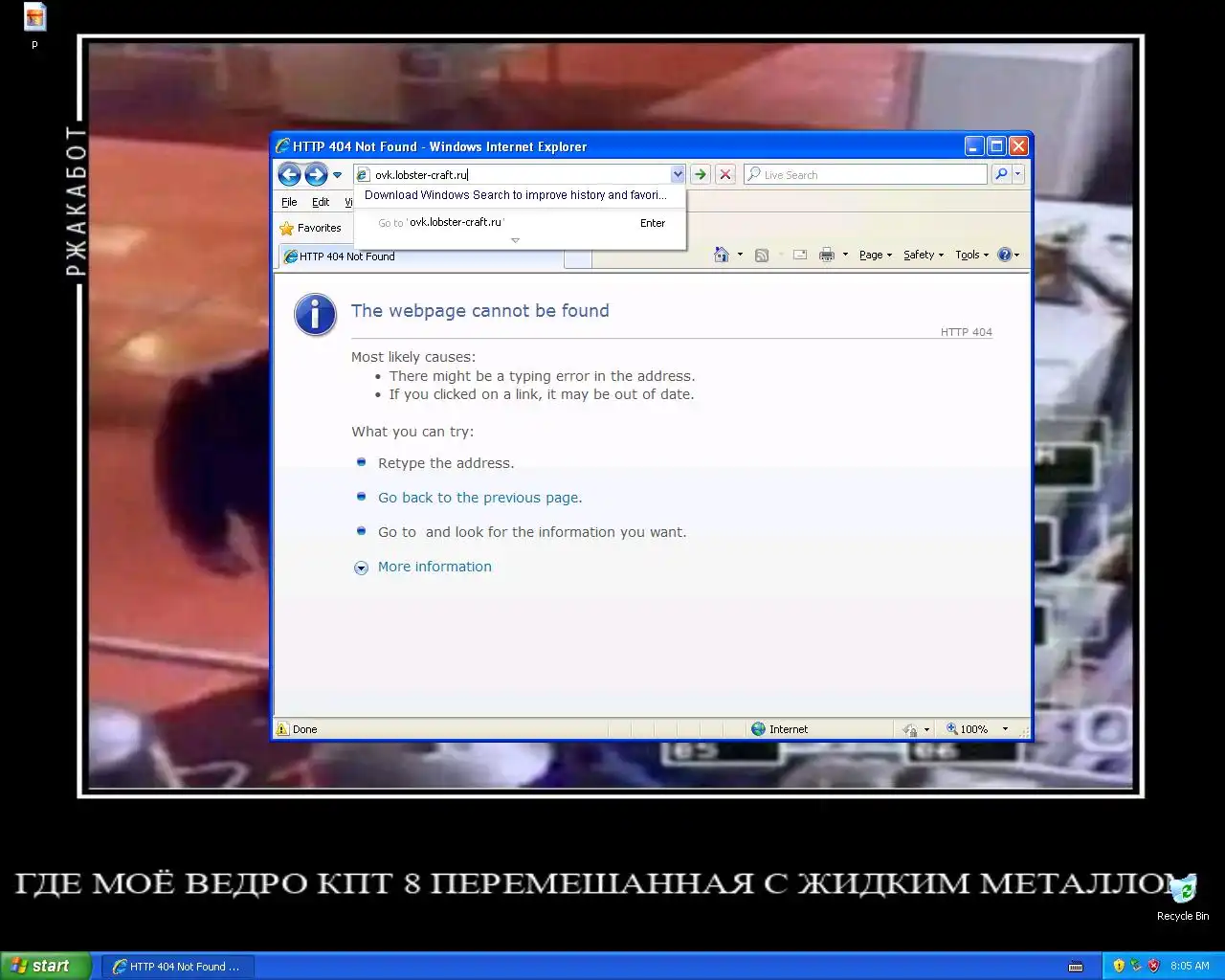
Task: Click the Safely Remove Hardware tray icon
Action: (1136, 967)
